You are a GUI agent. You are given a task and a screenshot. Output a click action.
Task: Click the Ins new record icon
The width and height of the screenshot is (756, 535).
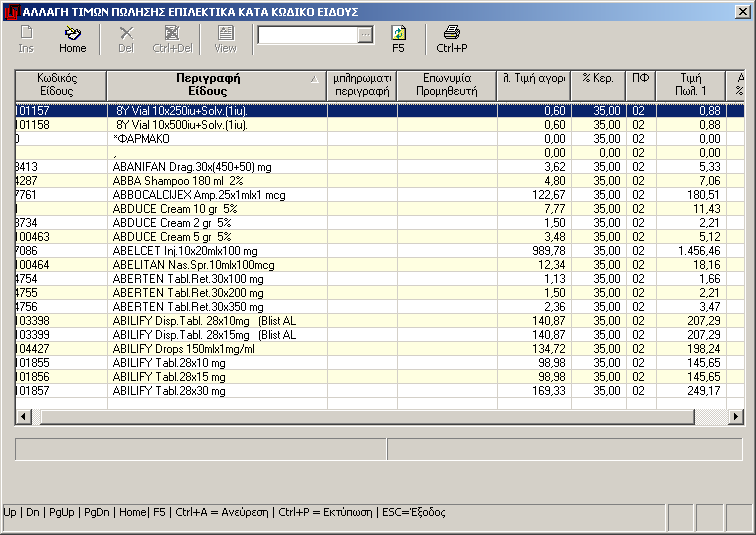pyautogui.click(x=26, y=39)
